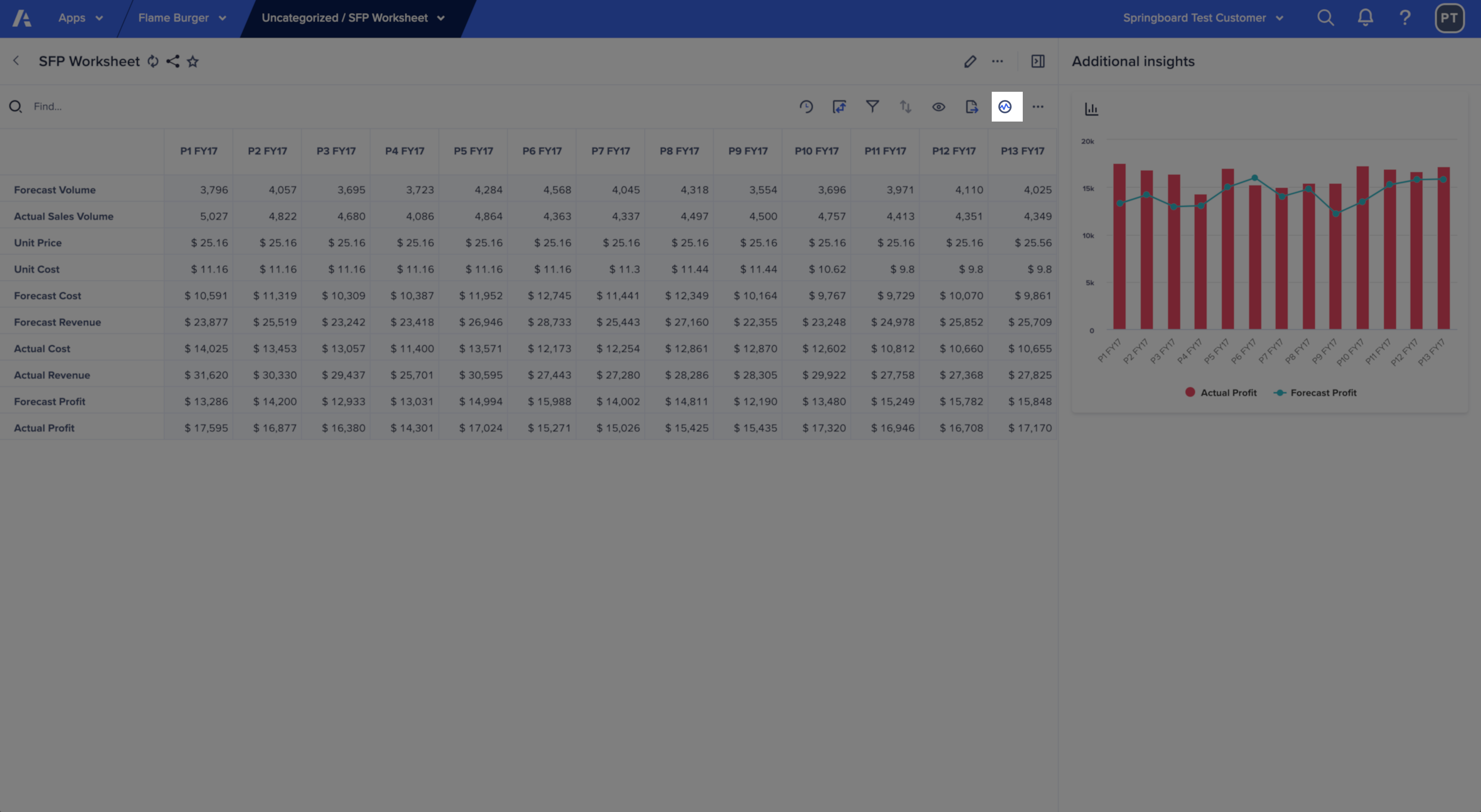Image resolution: width=1481 pixels, height=812 pixels.
Task: Click the overflow menu ellipsis icon
Action: [1038, 106]
